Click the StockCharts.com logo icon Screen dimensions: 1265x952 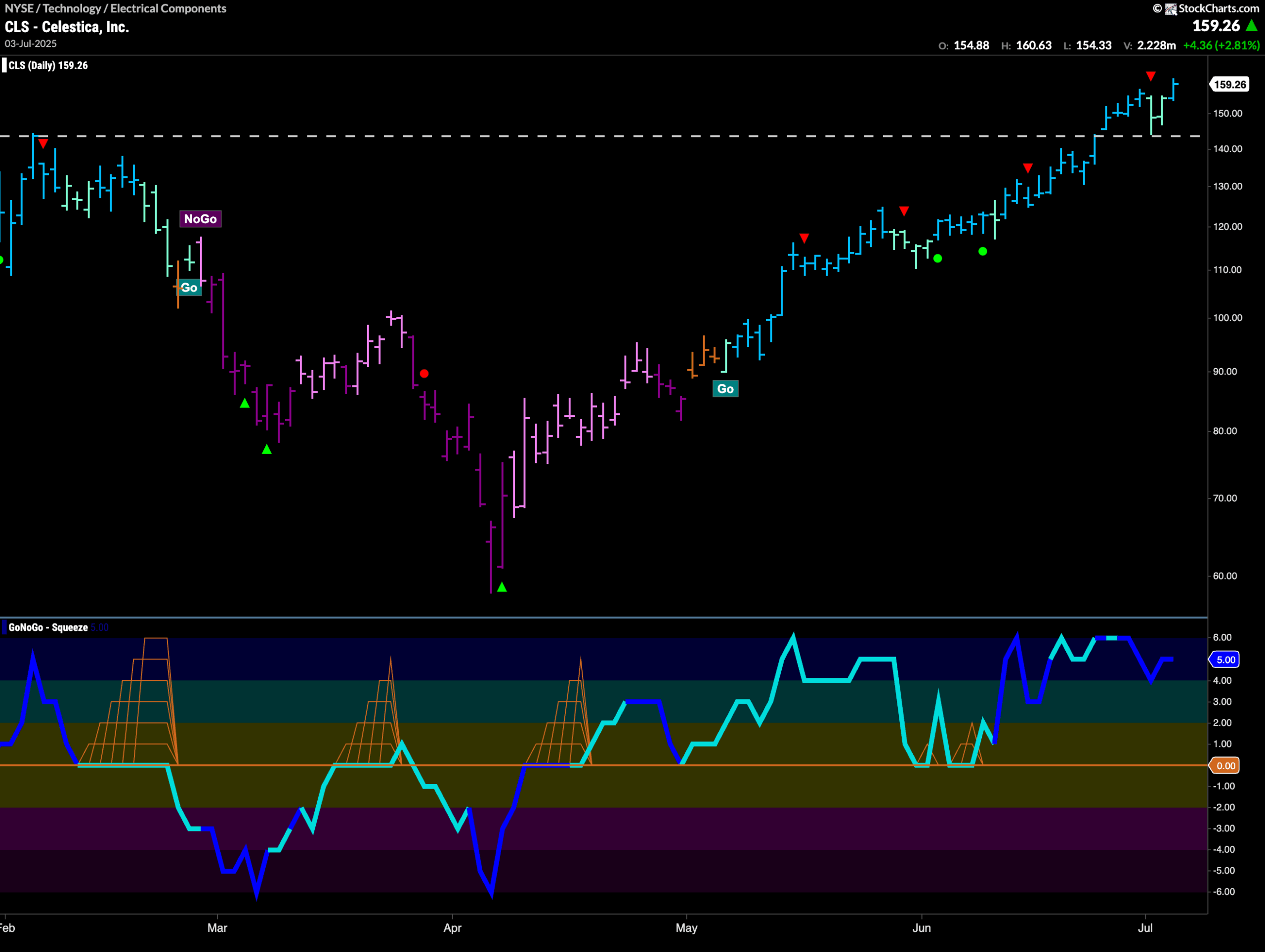pos(1171,8)
